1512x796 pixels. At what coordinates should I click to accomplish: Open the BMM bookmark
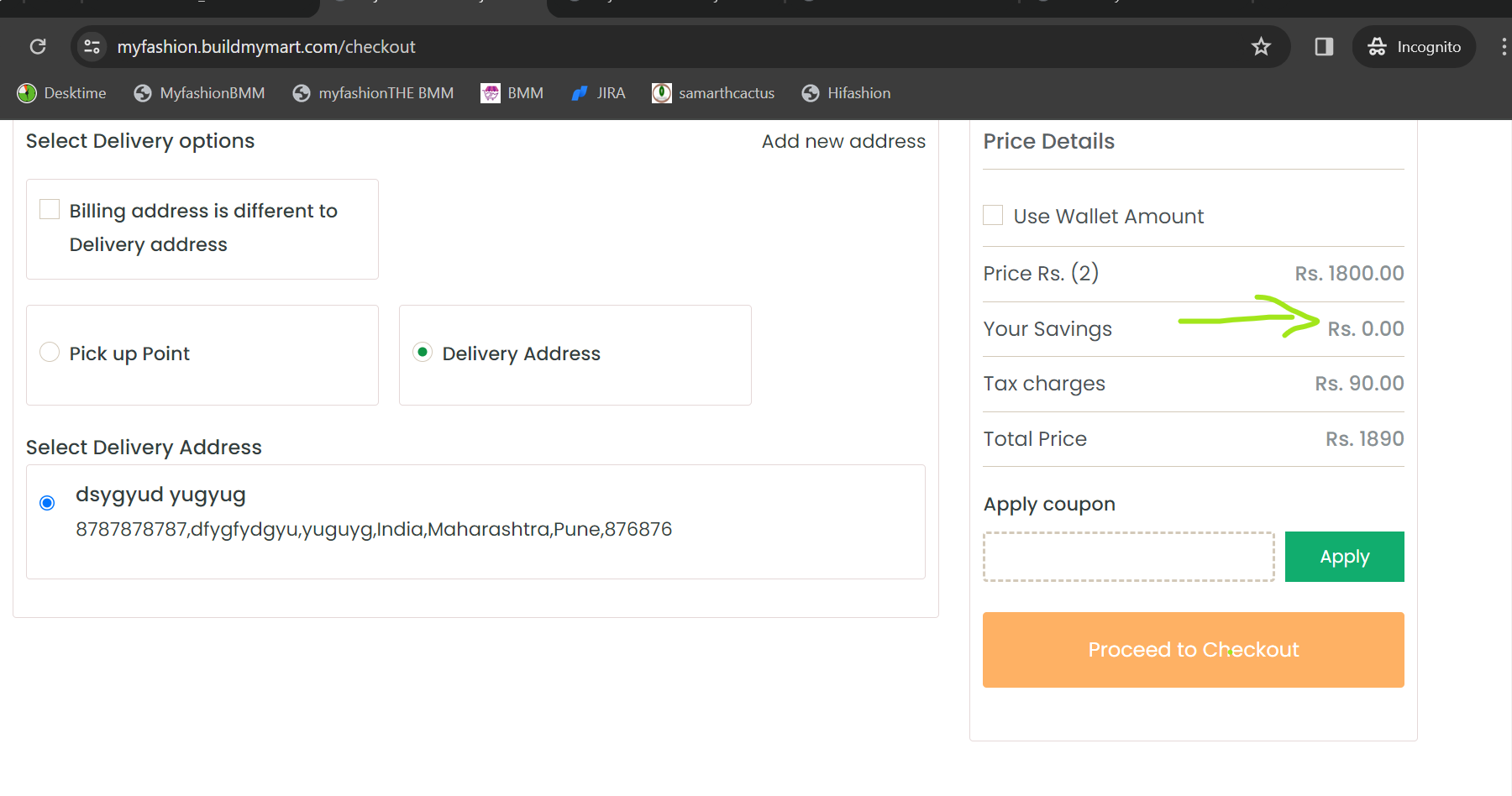tap(512, 93)
